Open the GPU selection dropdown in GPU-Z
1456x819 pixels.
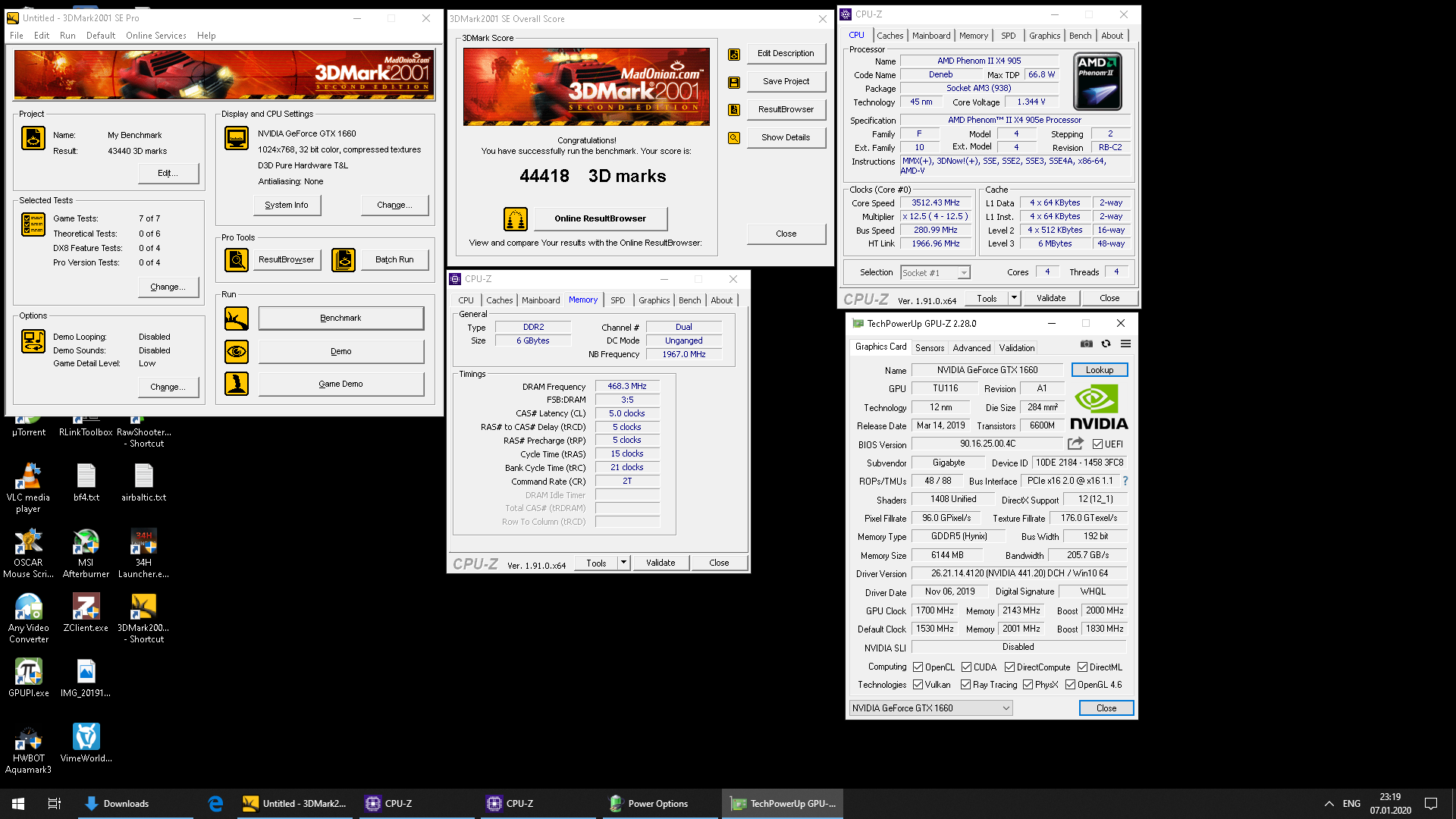[x=931, y=708]
